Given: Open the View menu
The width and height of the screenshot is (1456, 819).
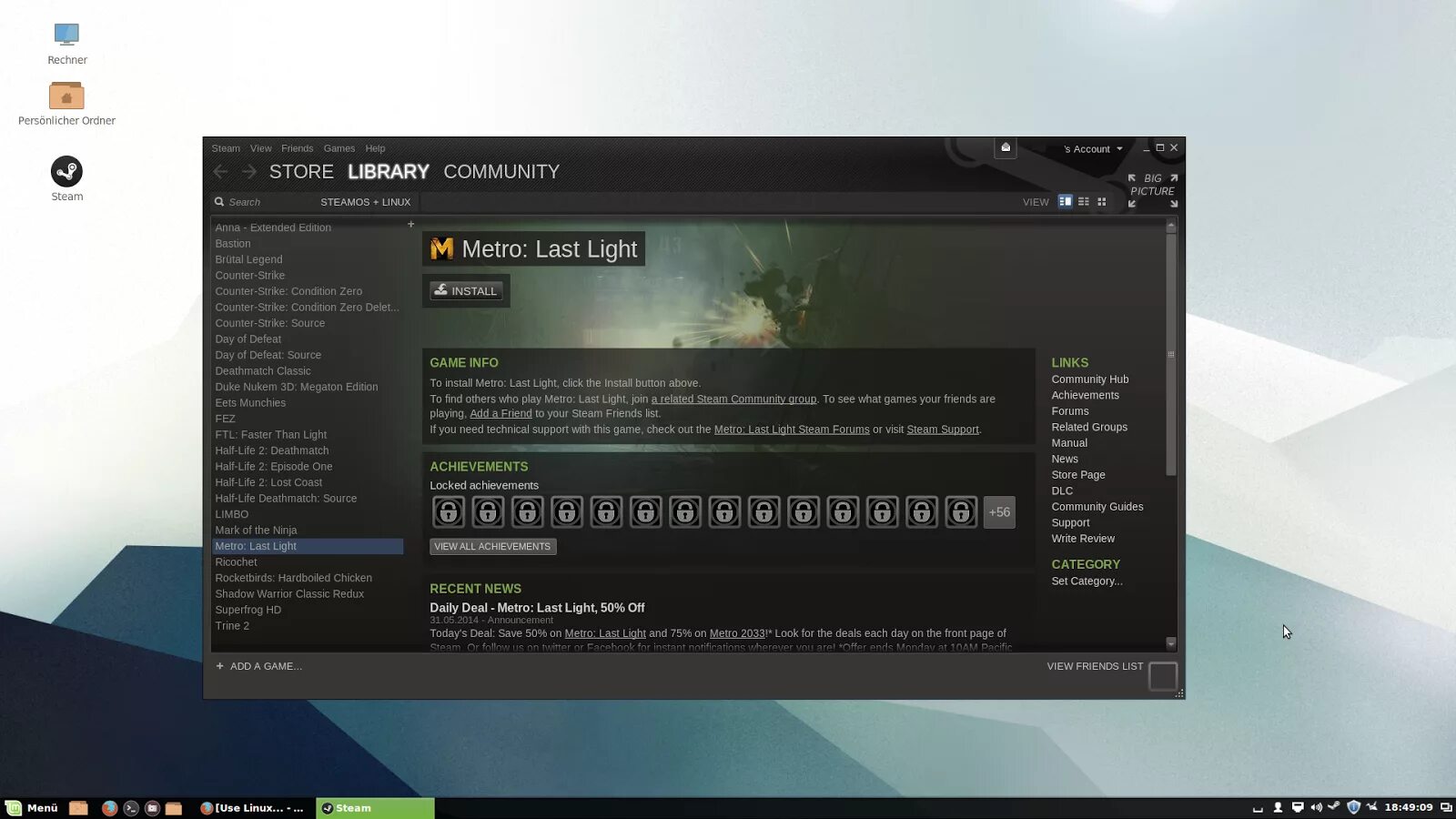Looking at the screenshot, I should click(x=261, y=148).
